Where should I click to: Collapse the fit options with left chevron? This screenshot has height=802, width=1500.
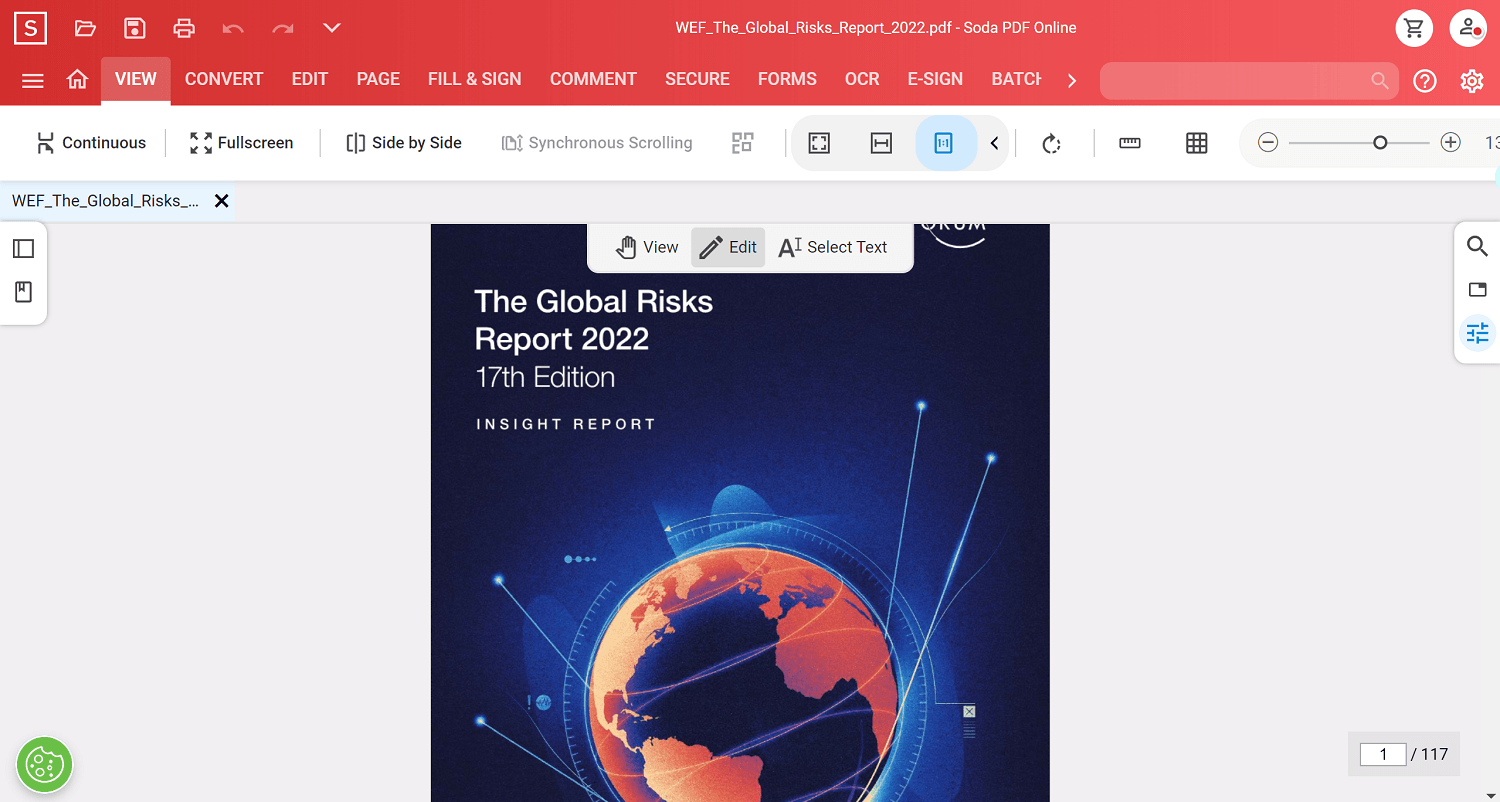pyautogui.click(x=994, y=143)
